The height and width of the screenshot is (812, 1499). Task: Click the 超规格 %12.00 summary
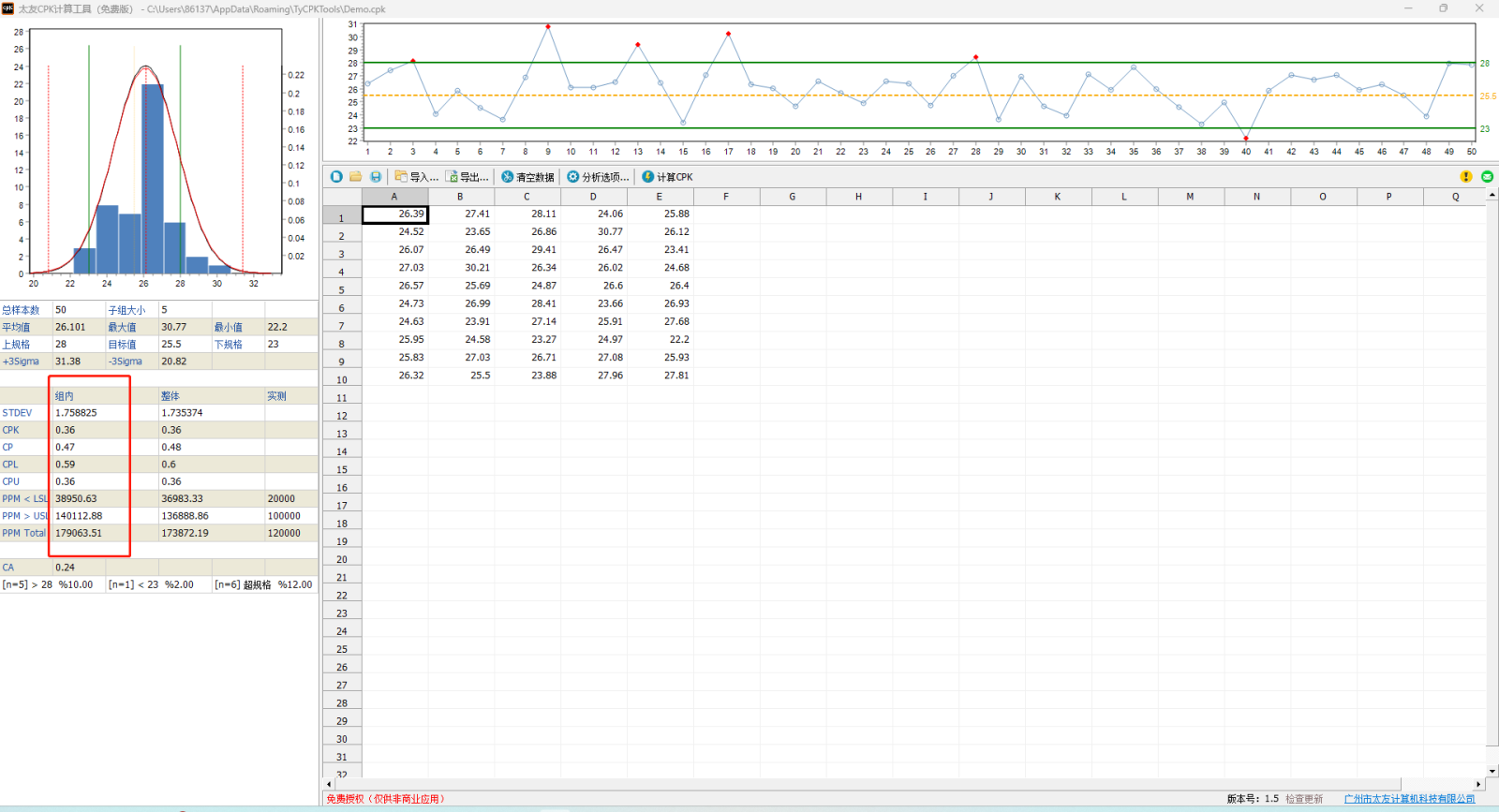click(264, 584)
